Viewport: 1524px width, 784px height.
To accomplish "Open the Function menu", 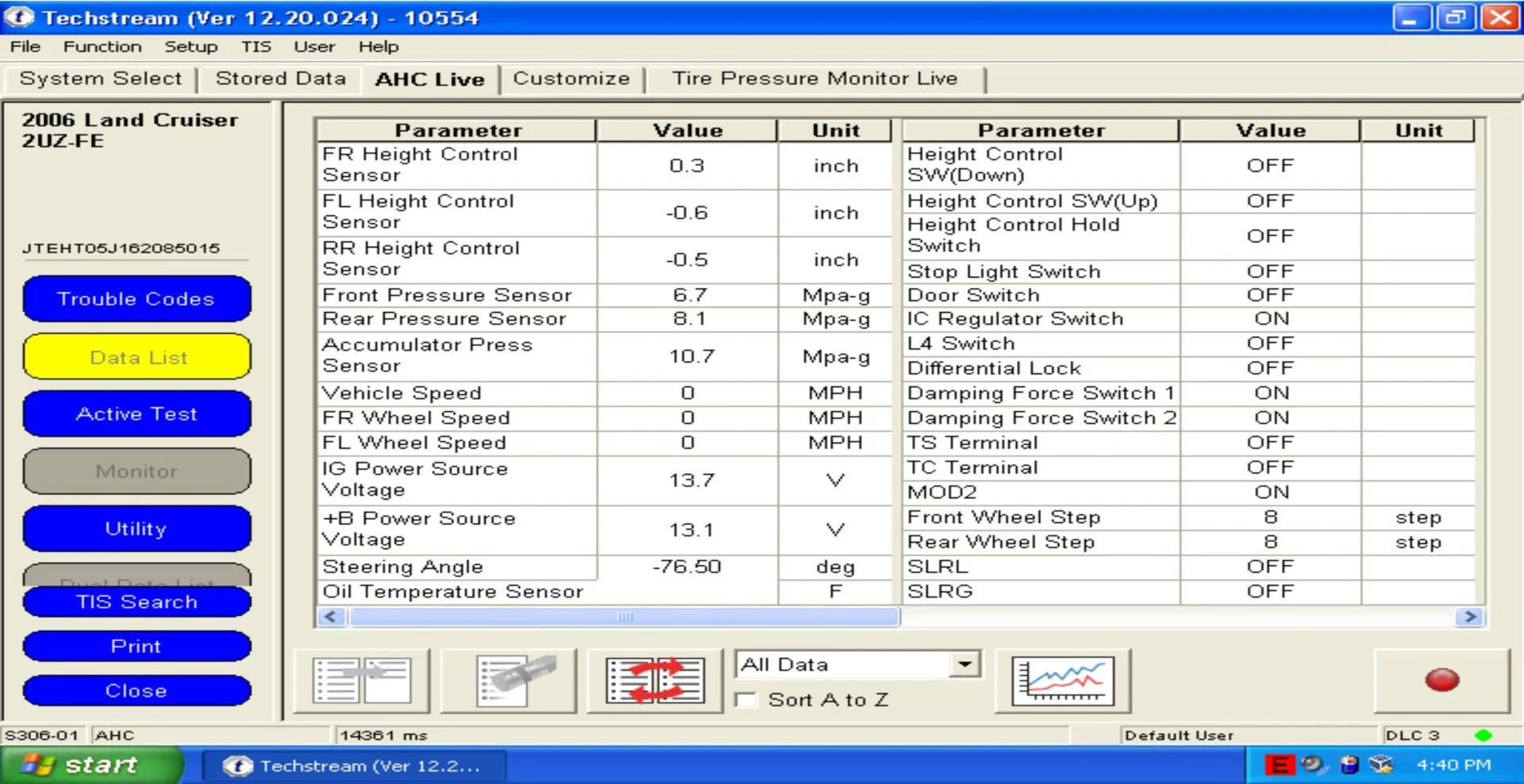I will click(x=102, y=47).
